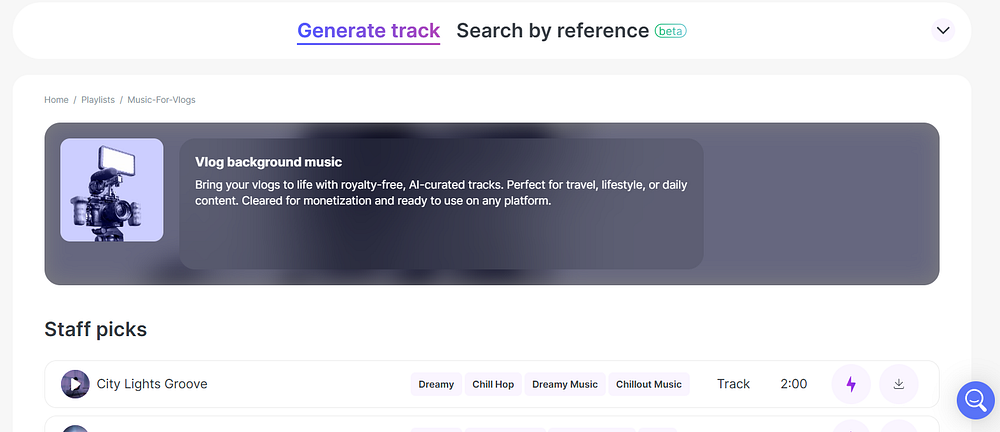Click the camera rig playlist thumbnail
The height and width of the screenshot is (432, 1000).
pos(112,190)
